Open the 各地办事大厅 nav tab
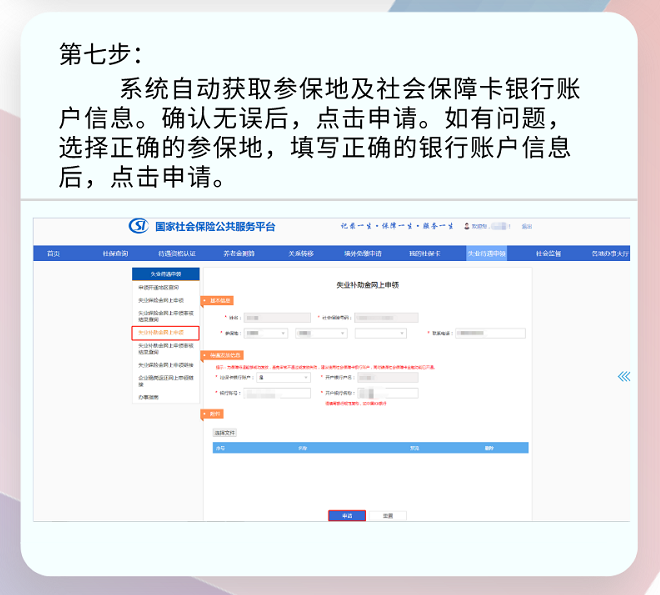 pyautogui.click(x=610, y=253)
